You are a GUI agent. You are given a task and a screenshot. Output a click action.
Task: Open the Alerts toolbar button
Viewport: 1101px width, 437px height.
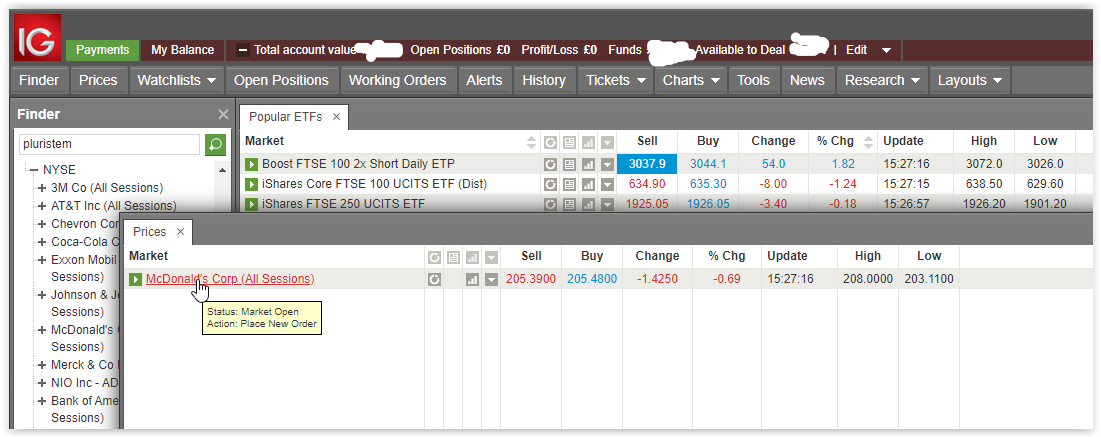[x=484, y=80]
